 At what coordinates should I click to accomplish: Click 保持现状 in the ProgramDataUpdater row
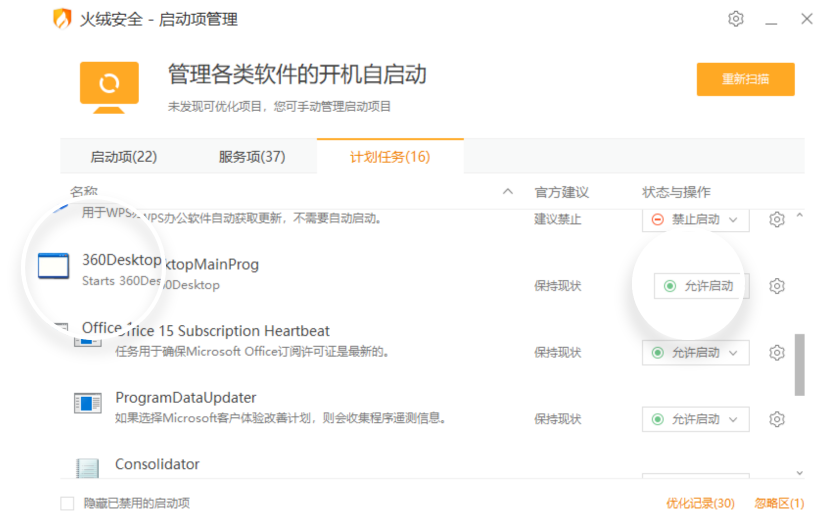pos(558,419)
